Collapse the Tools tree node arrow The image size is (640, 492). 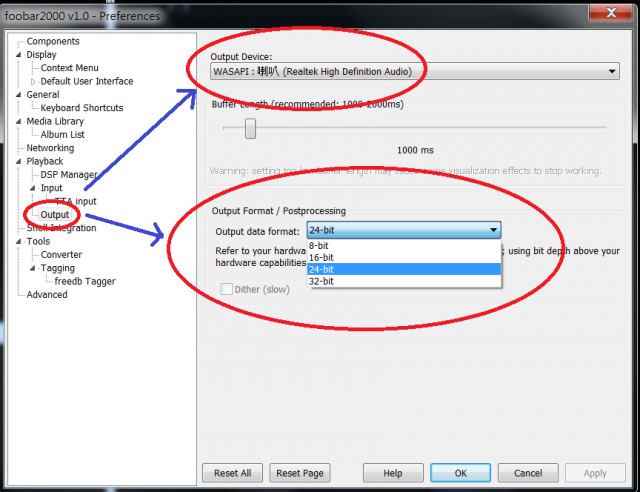point(18,241)
